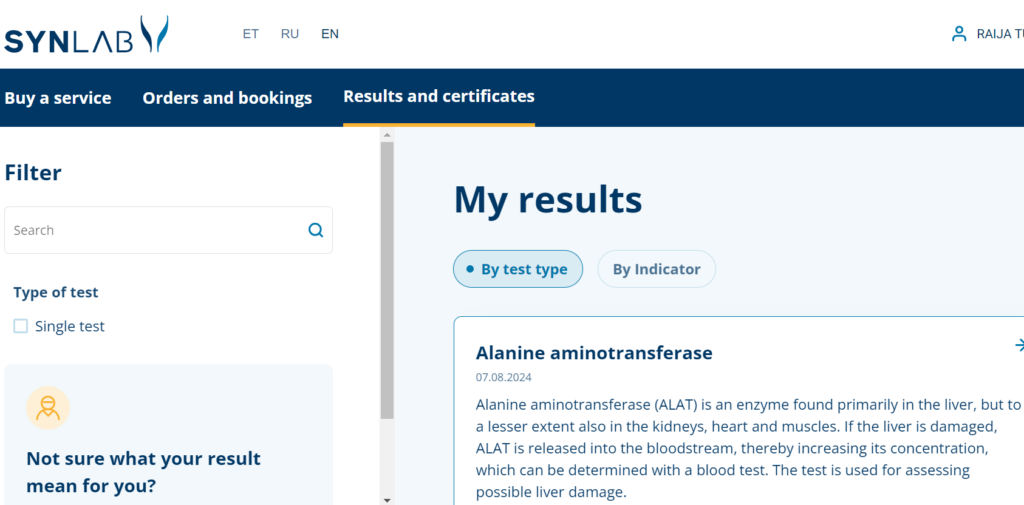
Task: Click the filter panel scroll up arrow
Action: coord(387,135)
